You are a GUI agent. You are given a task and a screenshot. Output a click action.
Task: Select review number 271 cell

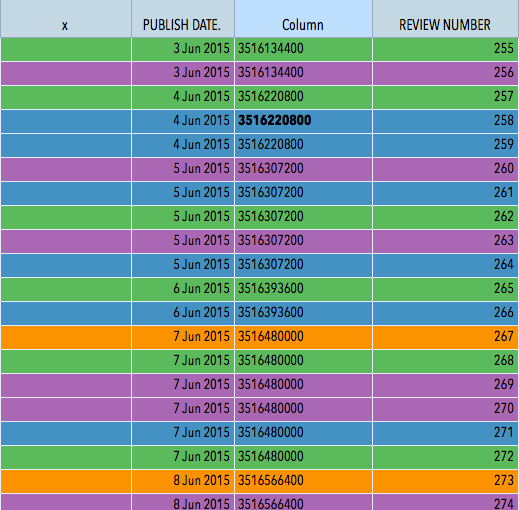tap(446, 433)
